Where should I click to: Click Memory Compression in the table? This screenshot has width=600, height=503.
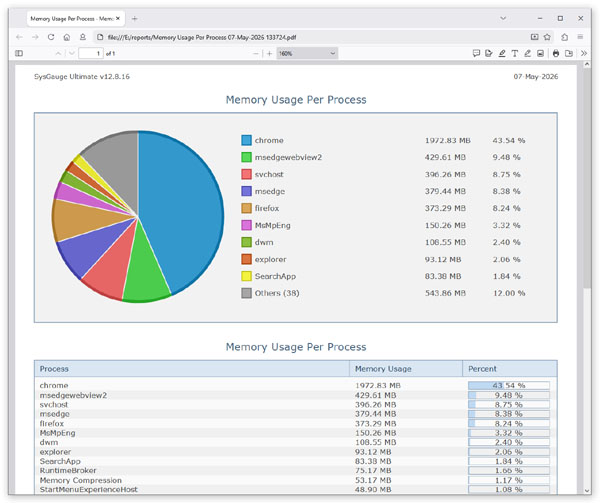click(x=81, y=480)
